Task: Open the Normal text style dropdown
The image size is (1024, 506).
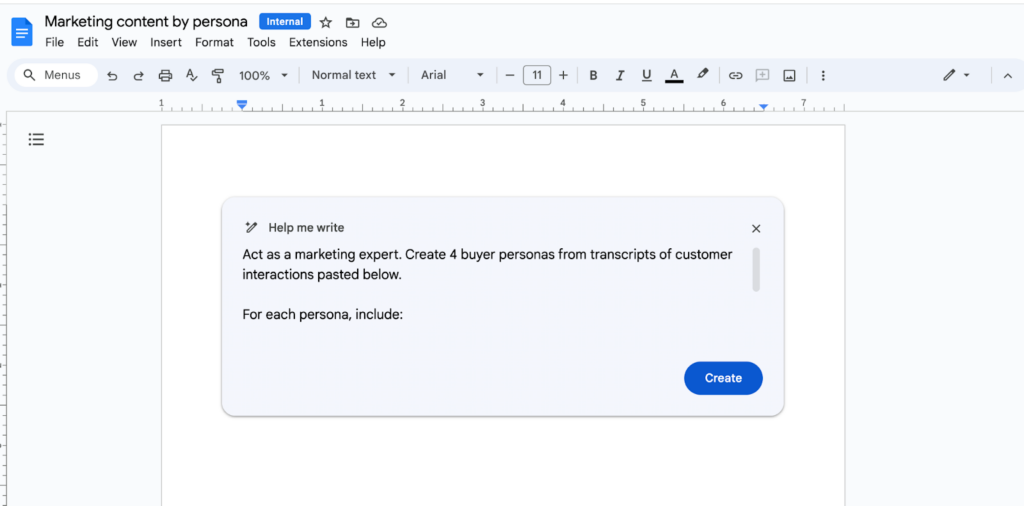Action: (x=353, y=75)
